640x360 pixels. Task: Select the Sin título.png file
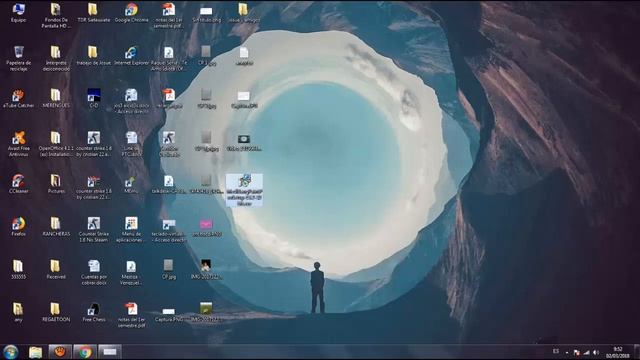tap(206, 14)
